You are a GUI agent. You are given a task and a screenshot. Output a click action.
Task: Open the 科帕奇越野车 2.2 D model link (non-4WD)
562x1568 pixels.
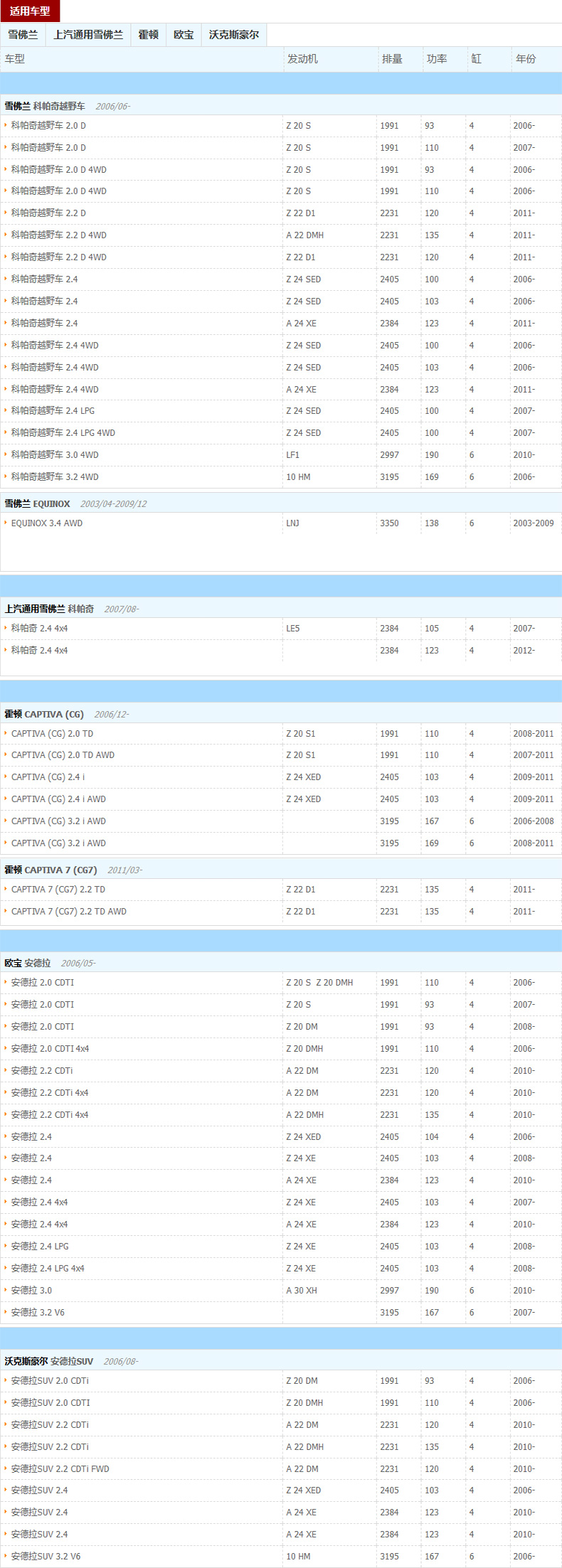click(48, 213)
